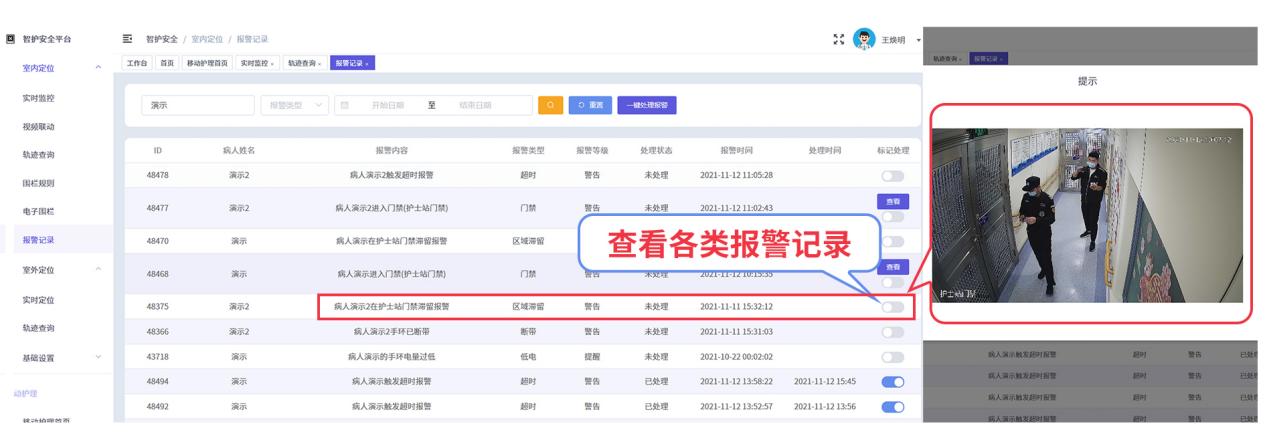
Task: Click the orange search icon button
Action: 550,106
